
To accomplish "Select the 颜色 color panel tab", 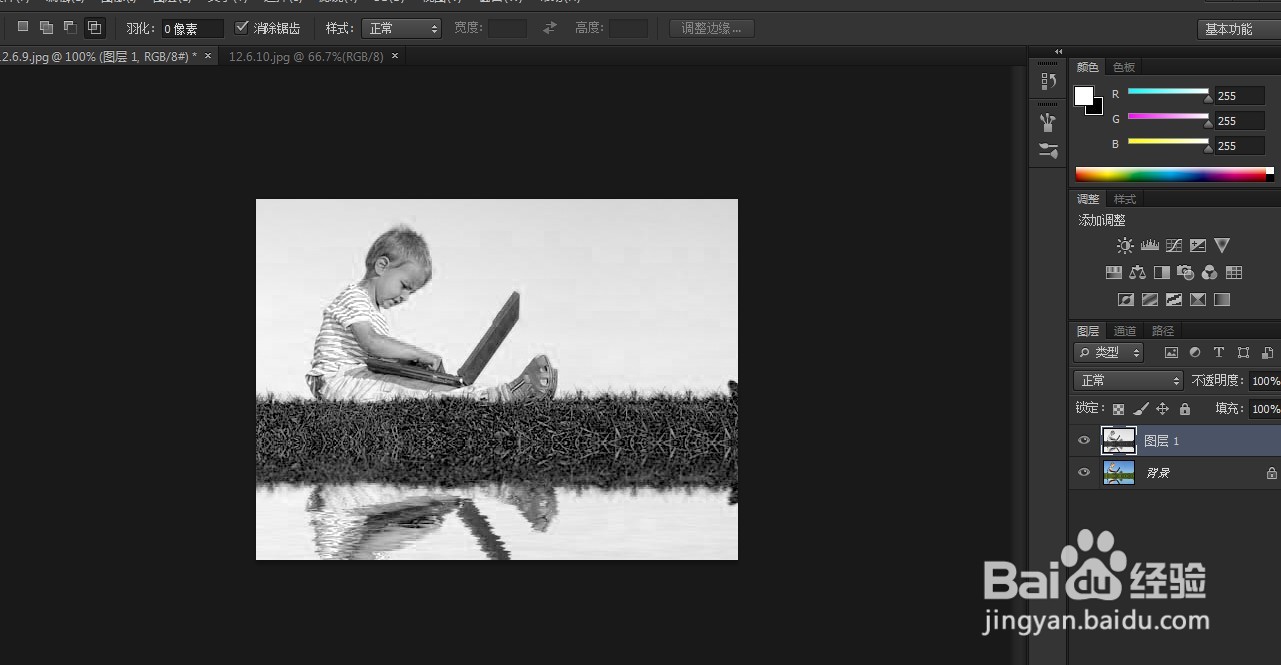I will tap(1087, 67).
